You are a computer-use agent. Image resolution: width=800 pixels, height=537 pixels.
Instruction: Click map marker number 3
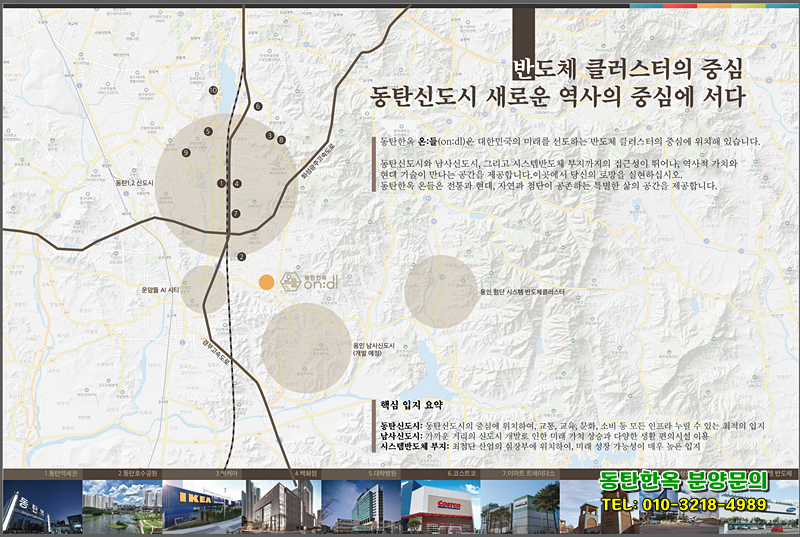click(270, 135)
